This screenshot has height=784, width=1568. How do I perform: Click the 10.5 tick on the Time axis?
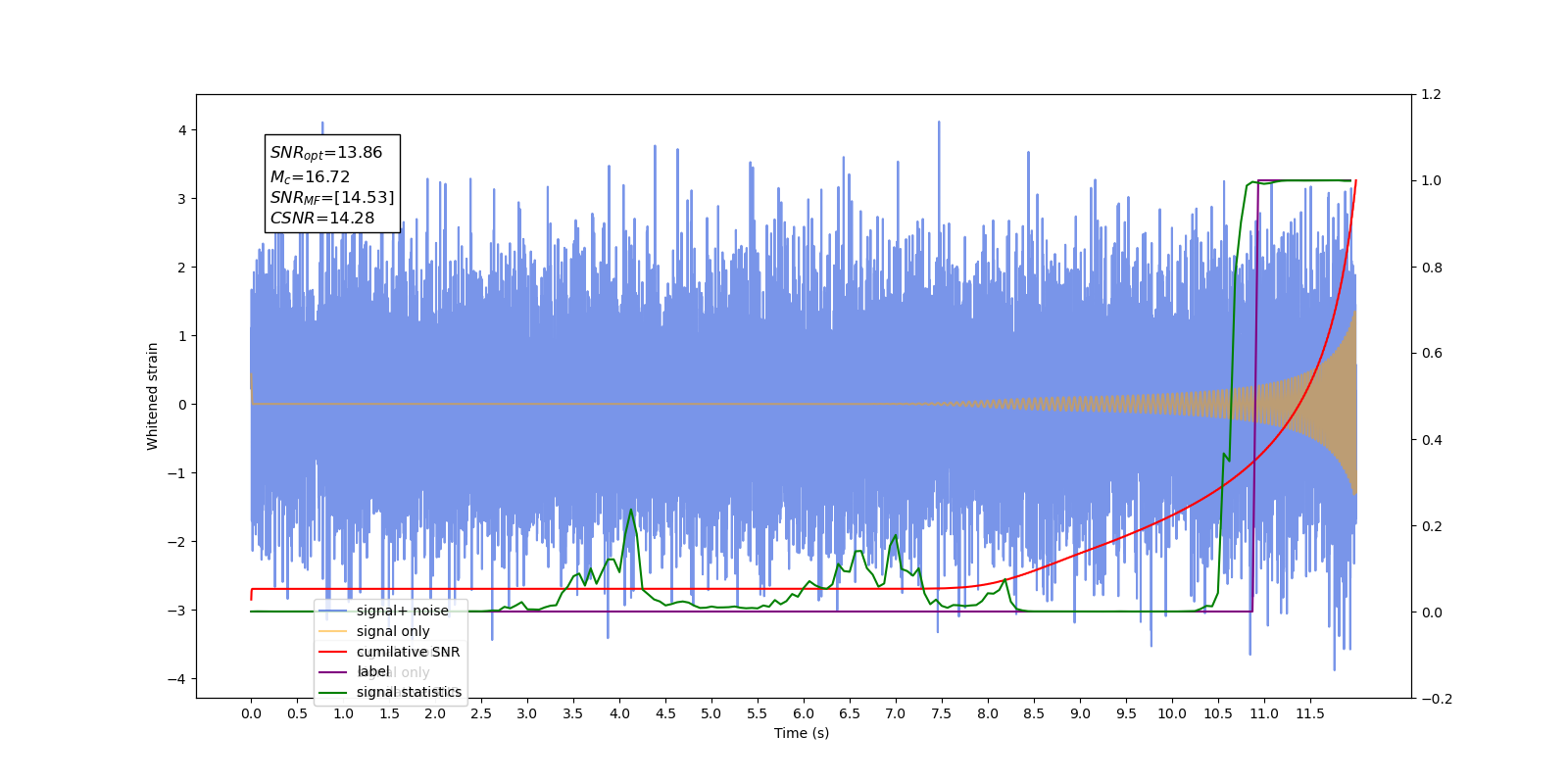coord(1218,713)
